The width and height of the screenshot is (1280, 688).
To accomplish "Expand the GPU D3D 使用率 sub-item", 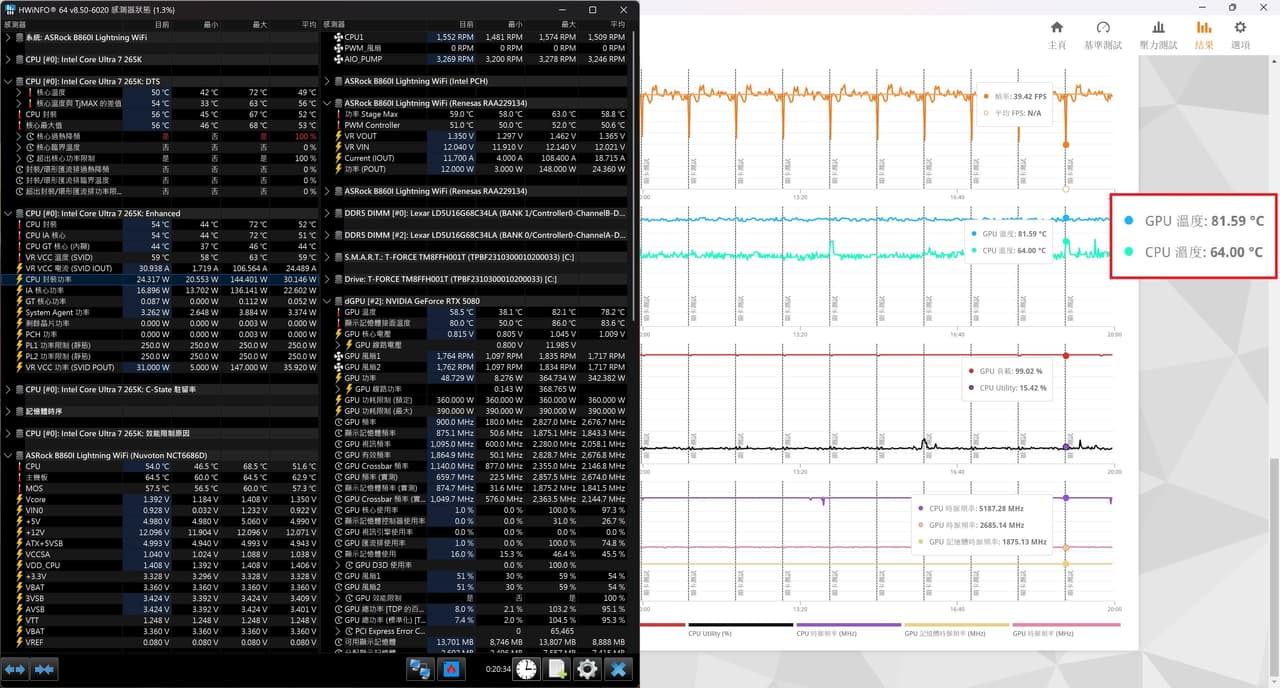I will point(338,565).
